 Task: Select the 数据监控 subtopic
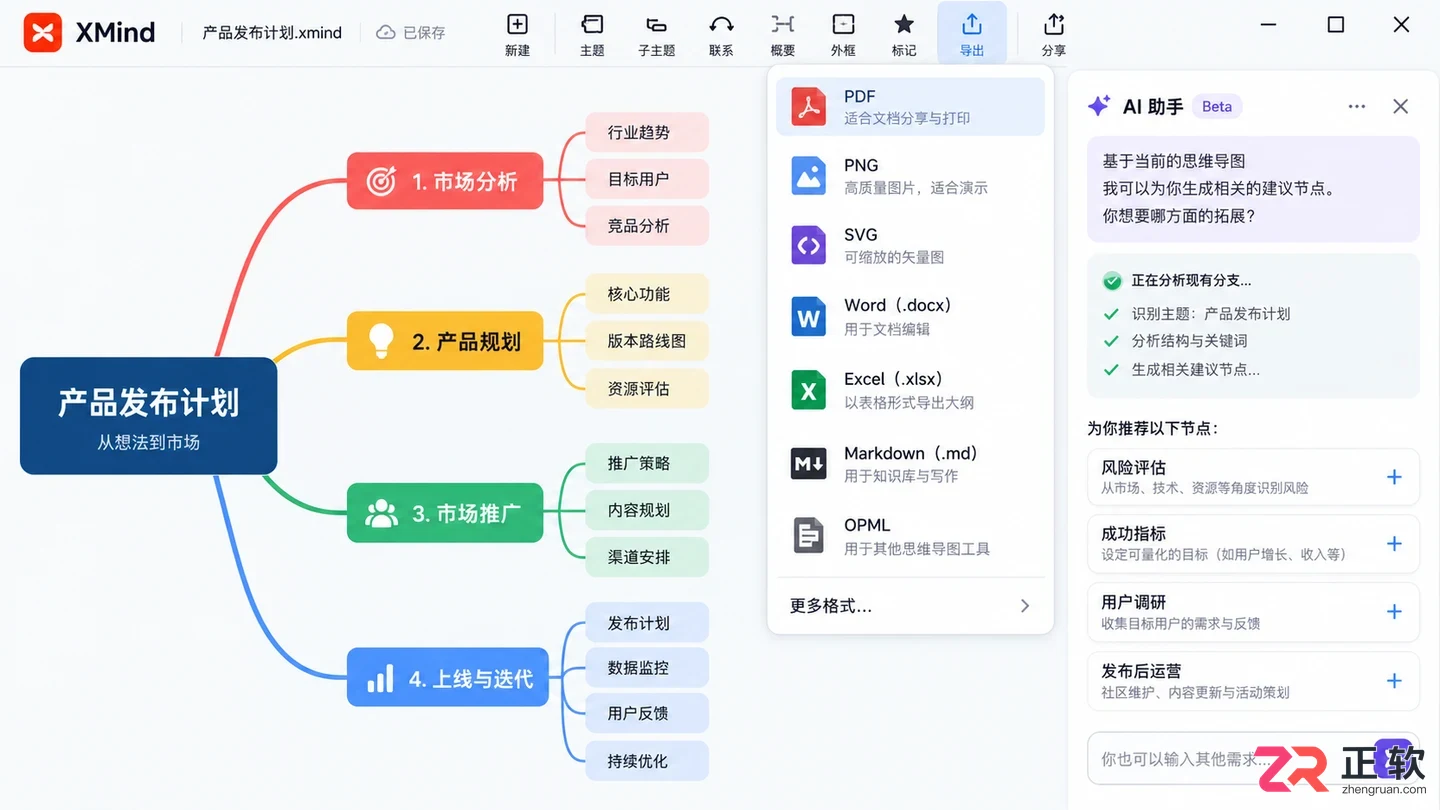point(647,668)
